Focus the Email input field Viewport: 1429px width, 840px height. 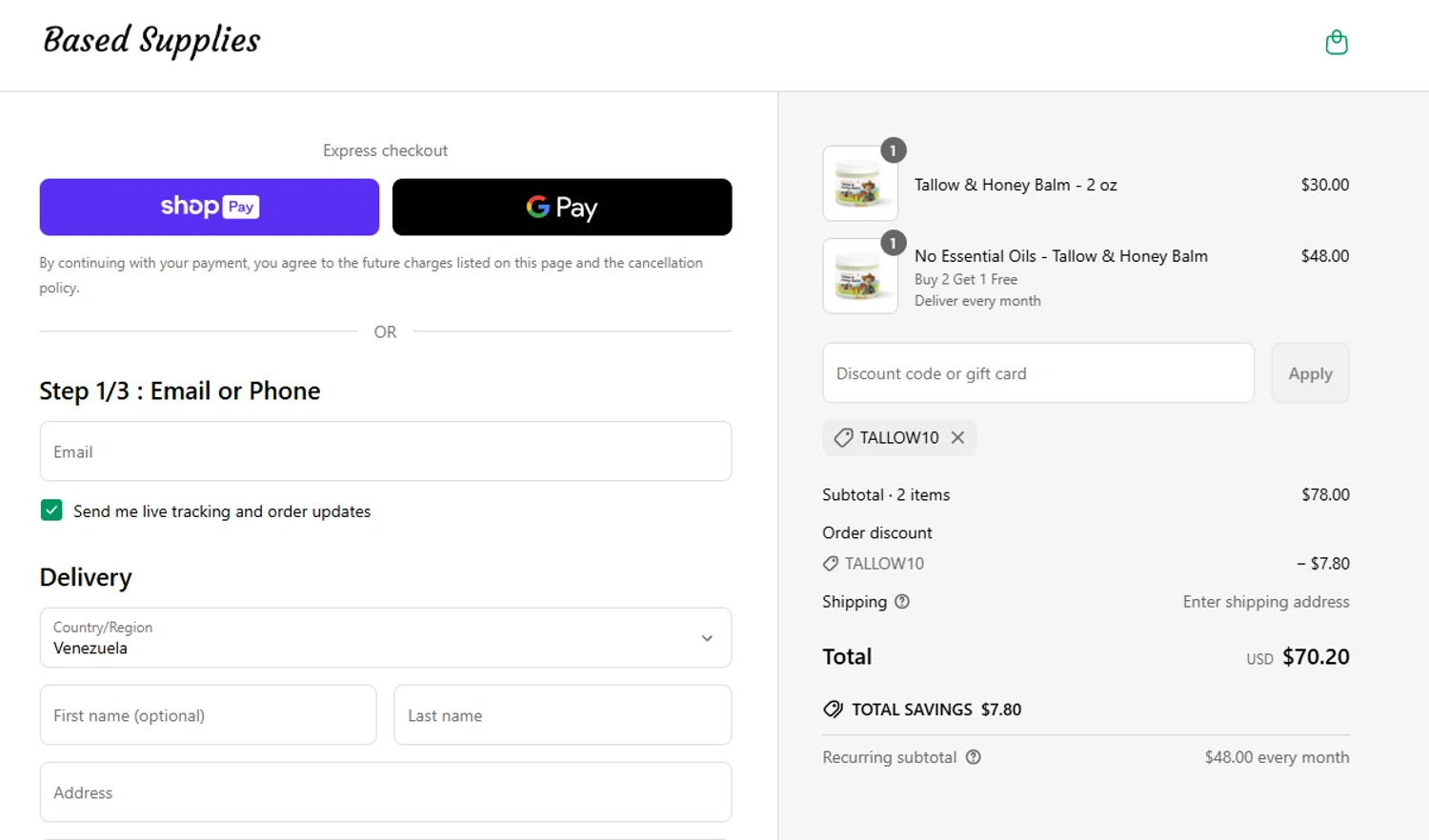385,451
